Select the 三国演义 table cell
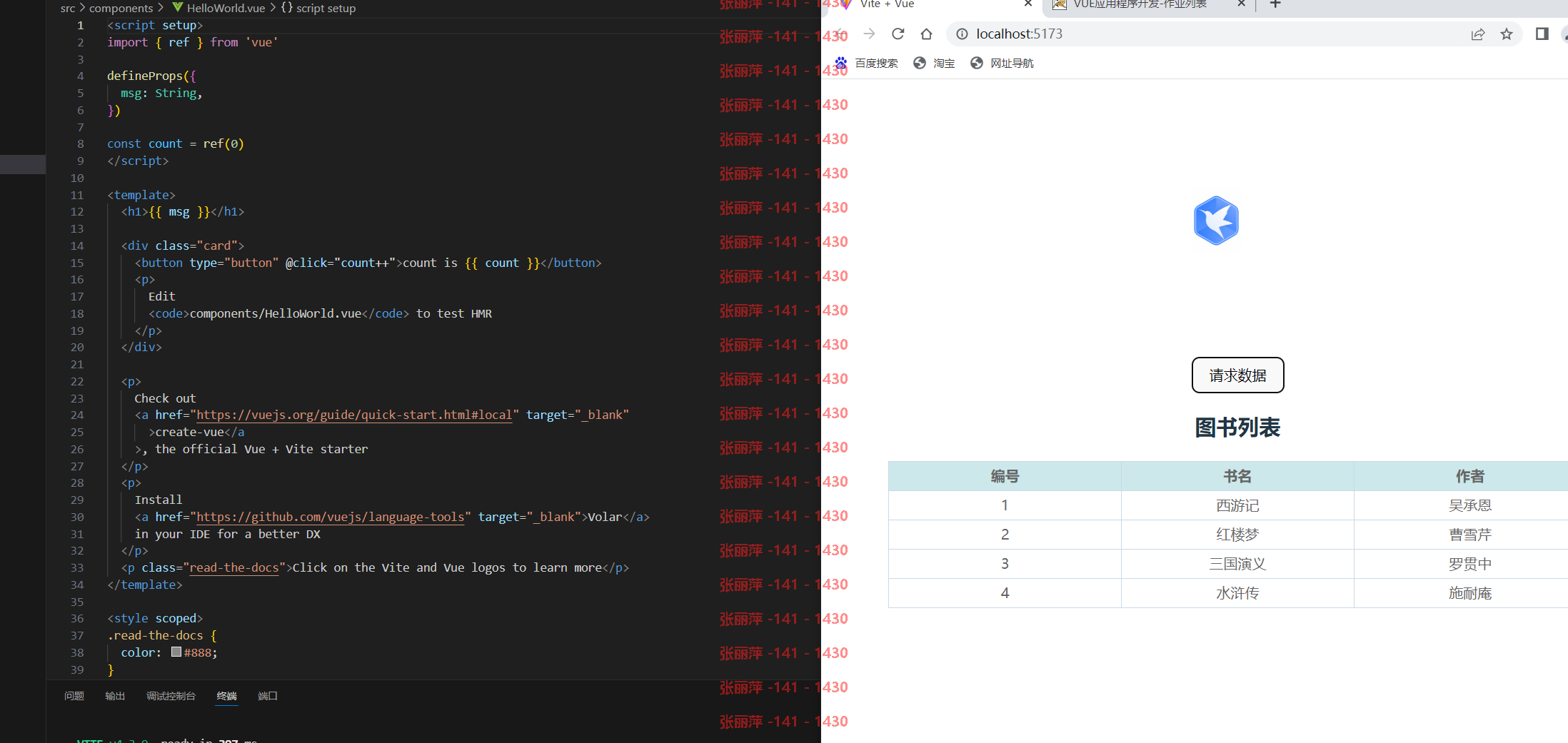This screenshot has height=743, width=1568. [1237, 564]
